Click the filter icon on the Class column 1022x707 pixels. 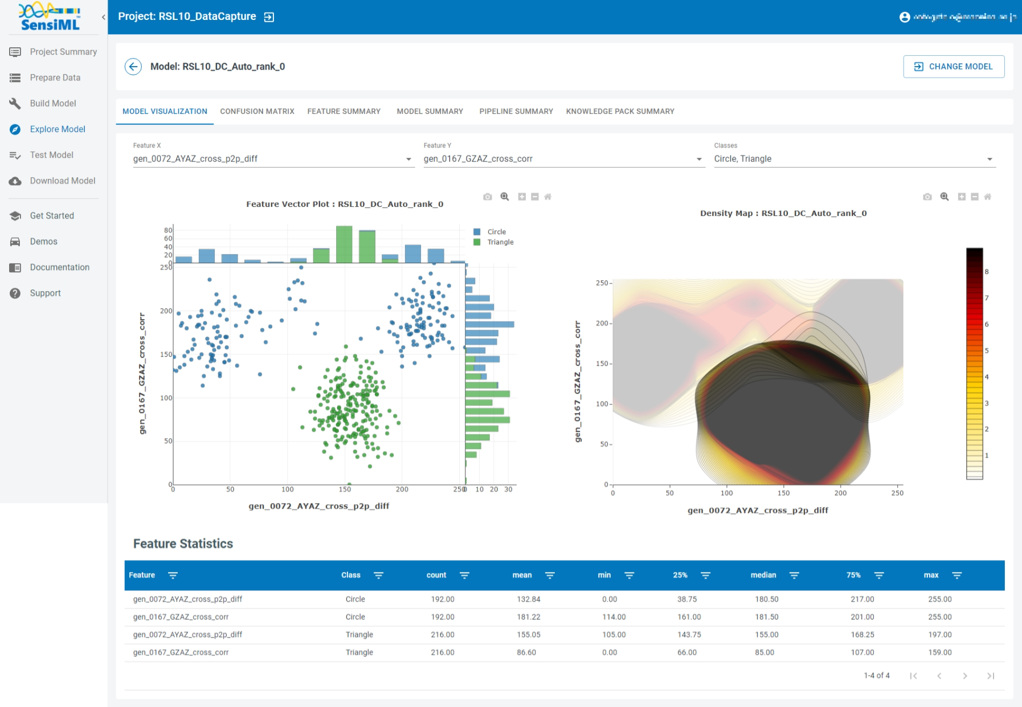pos(378,575)
